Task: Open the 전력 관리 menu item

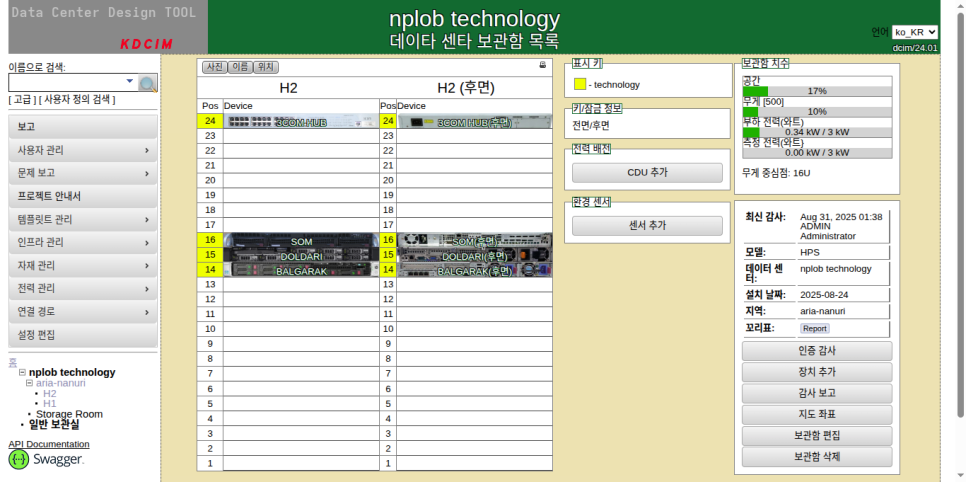Action: pyautogui.click(x=82, y=288)
